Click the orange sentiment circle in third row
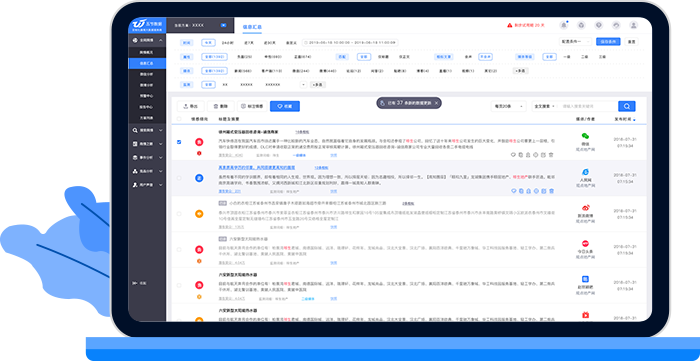The width and height of the screenshot is (700, 361). point(199,214)
